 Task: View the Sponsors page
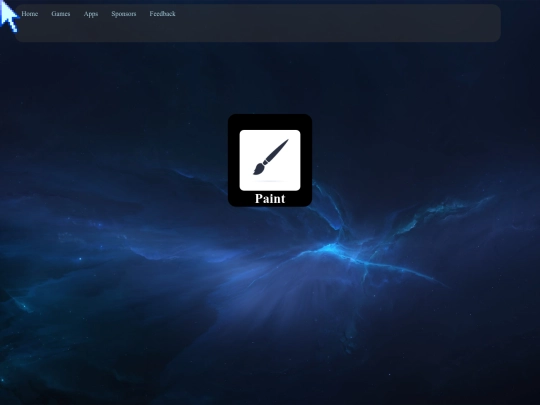(x=124, y=14)
